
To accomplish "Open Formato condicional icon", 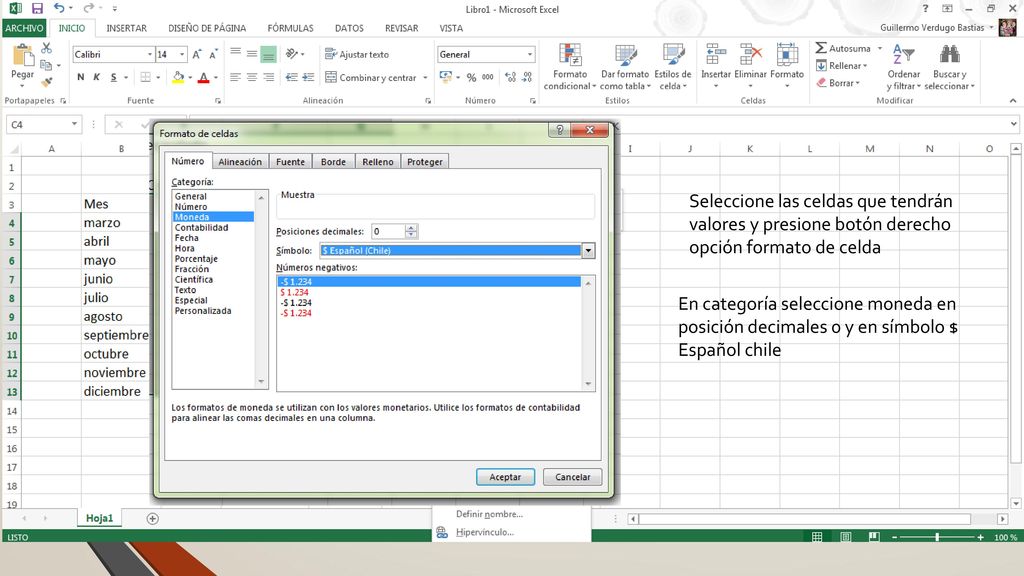I will [x=570, y=56].
